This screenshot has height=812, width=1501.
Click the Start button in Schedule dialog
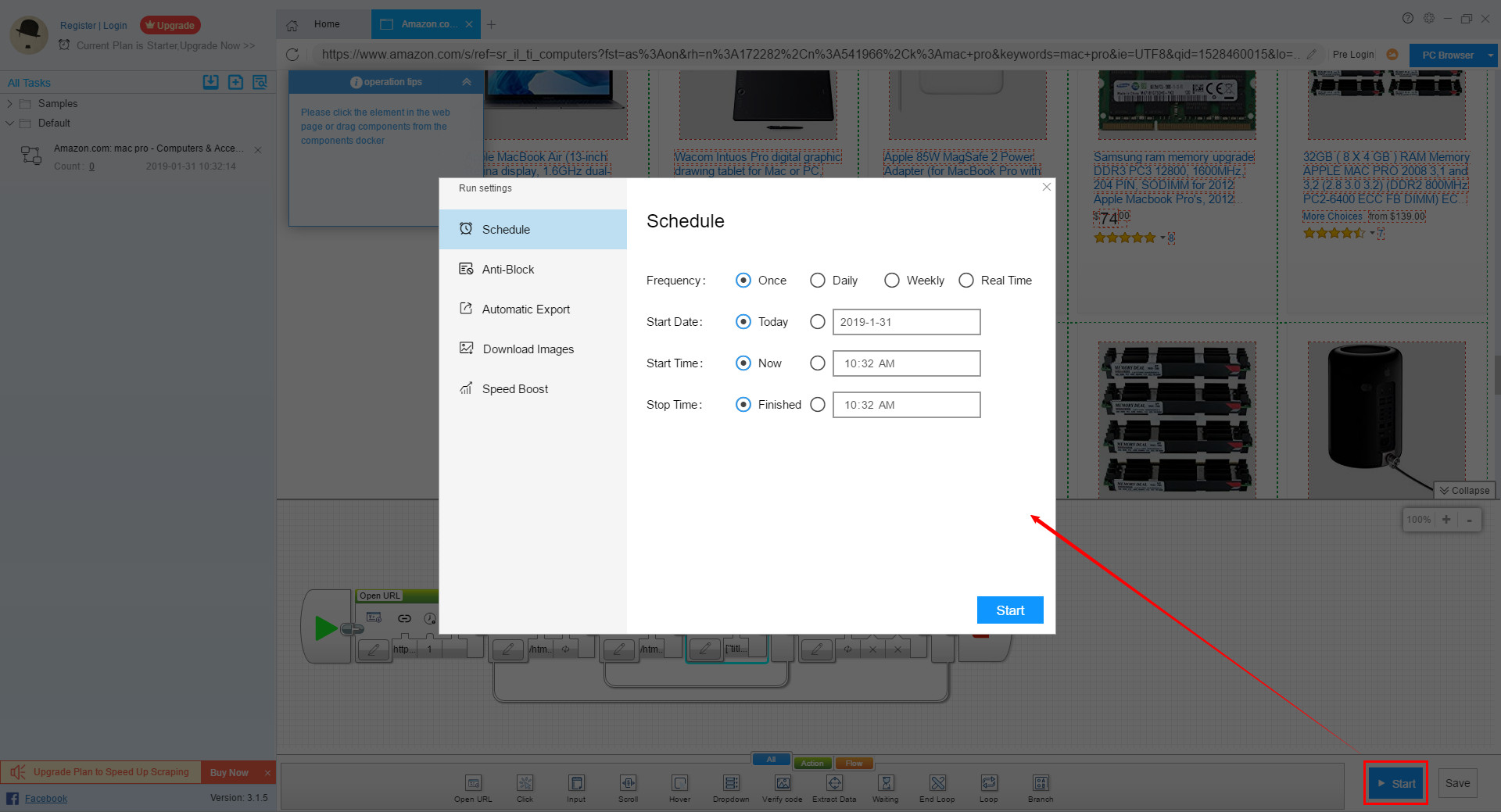(1010, 610)
